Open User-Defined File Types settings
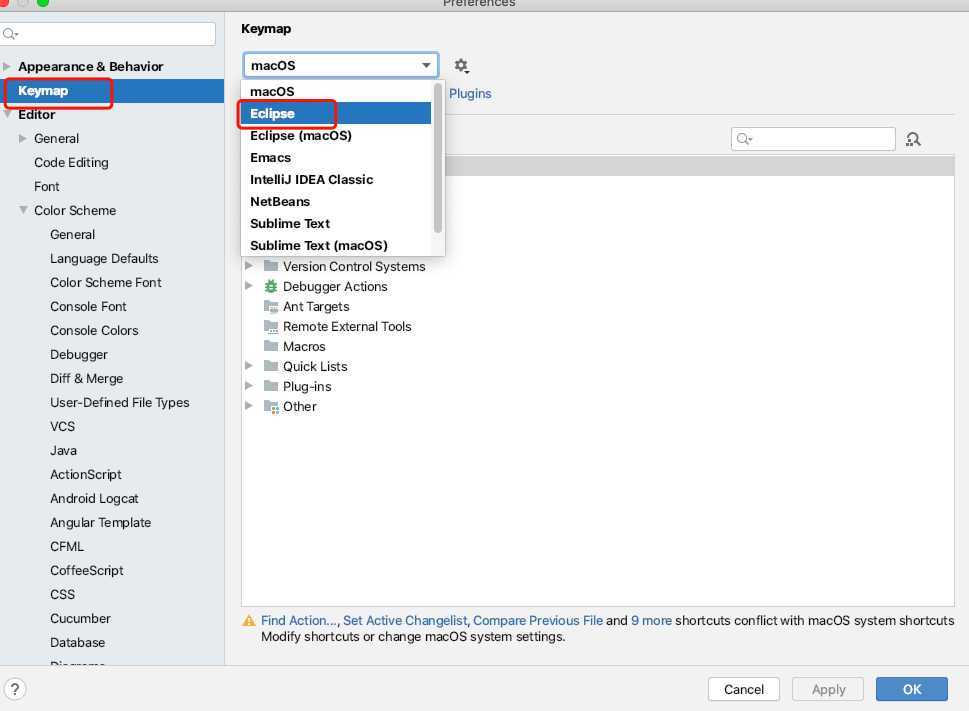 pyautogui.click(x=119, y=403)
